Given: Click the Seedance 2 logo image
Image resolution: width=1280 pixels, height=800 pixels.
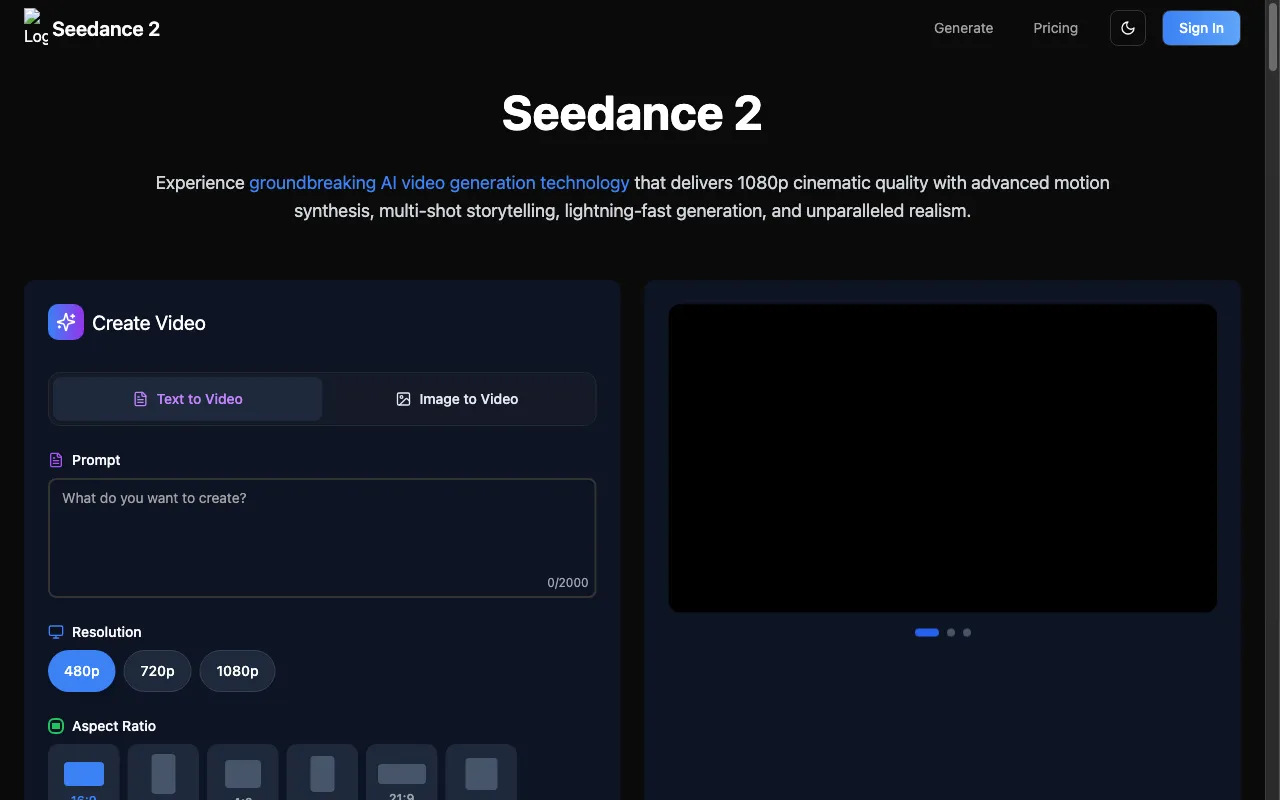Looking at the screenshot, I should coord(36,28).
